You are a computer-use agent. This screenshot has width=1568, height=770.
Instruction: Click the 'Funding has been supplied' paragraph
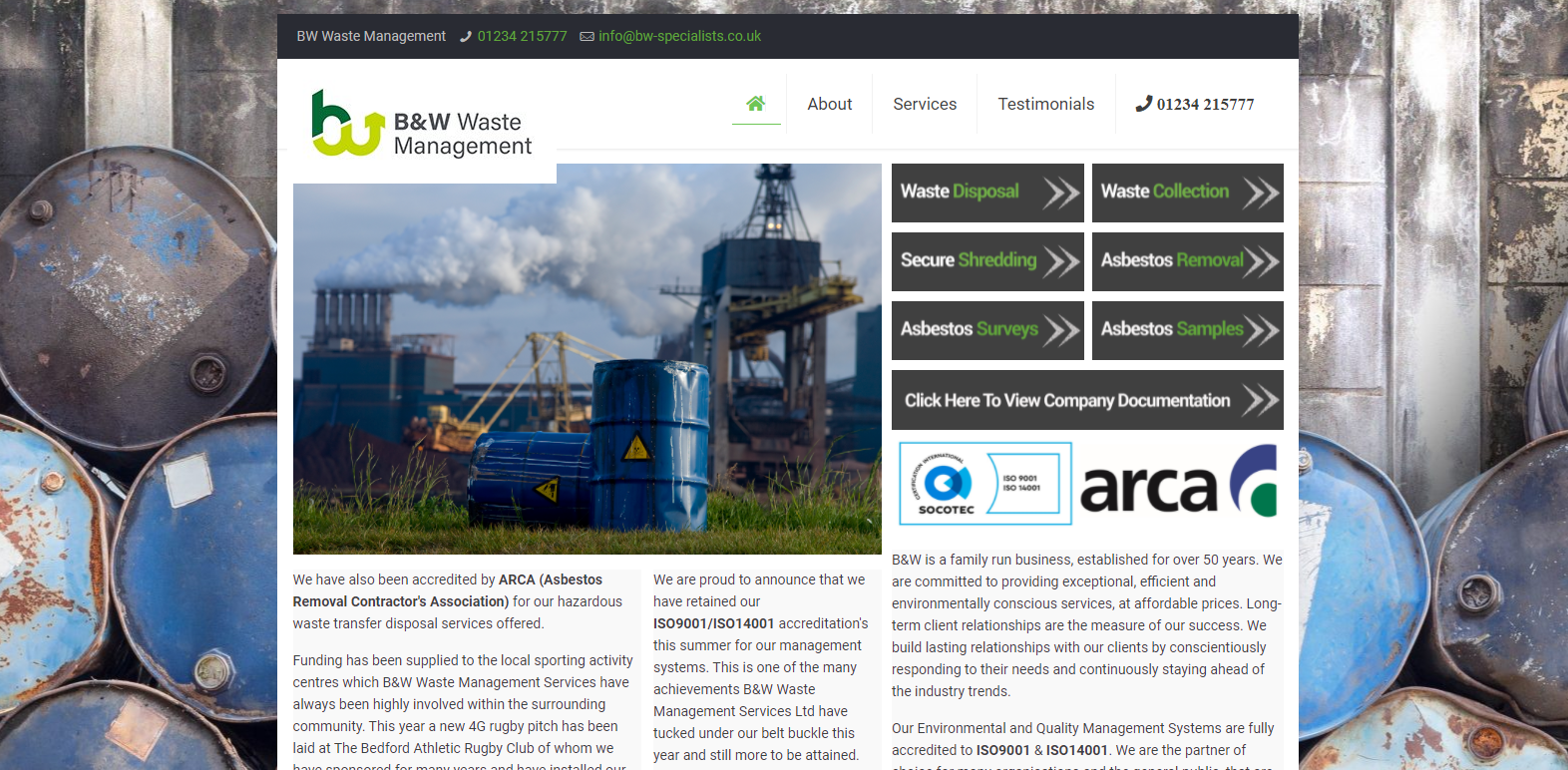(x=464, y=711)
